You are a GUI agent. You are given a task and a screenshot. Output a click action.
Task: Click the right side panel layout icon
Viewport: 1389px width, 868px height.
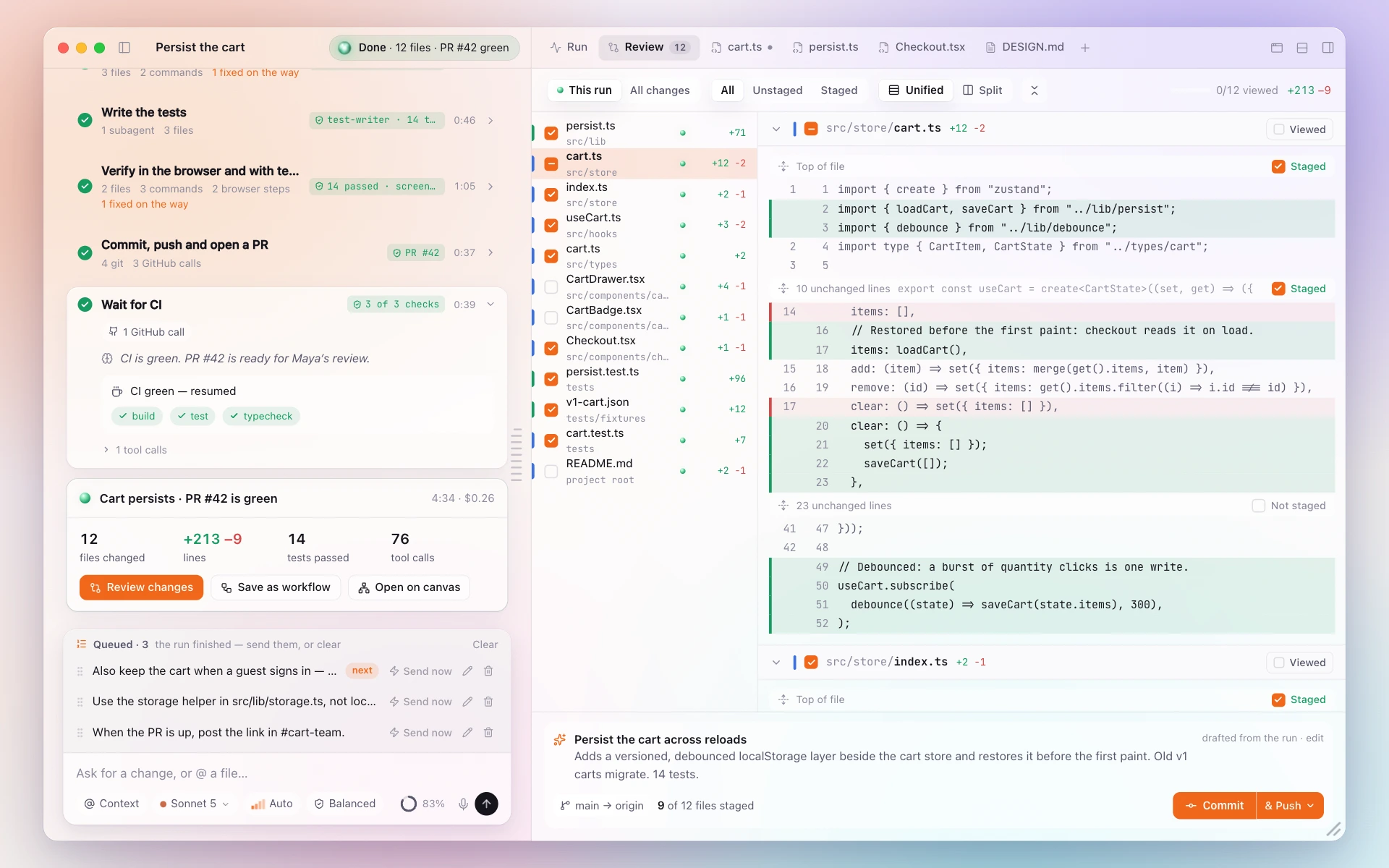1328,48
